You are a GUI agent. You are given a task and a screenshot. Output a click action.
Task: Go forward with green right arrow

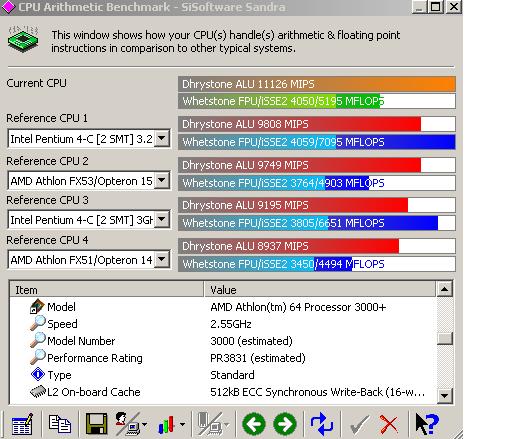pyautogui.click(x=285, y=424)
